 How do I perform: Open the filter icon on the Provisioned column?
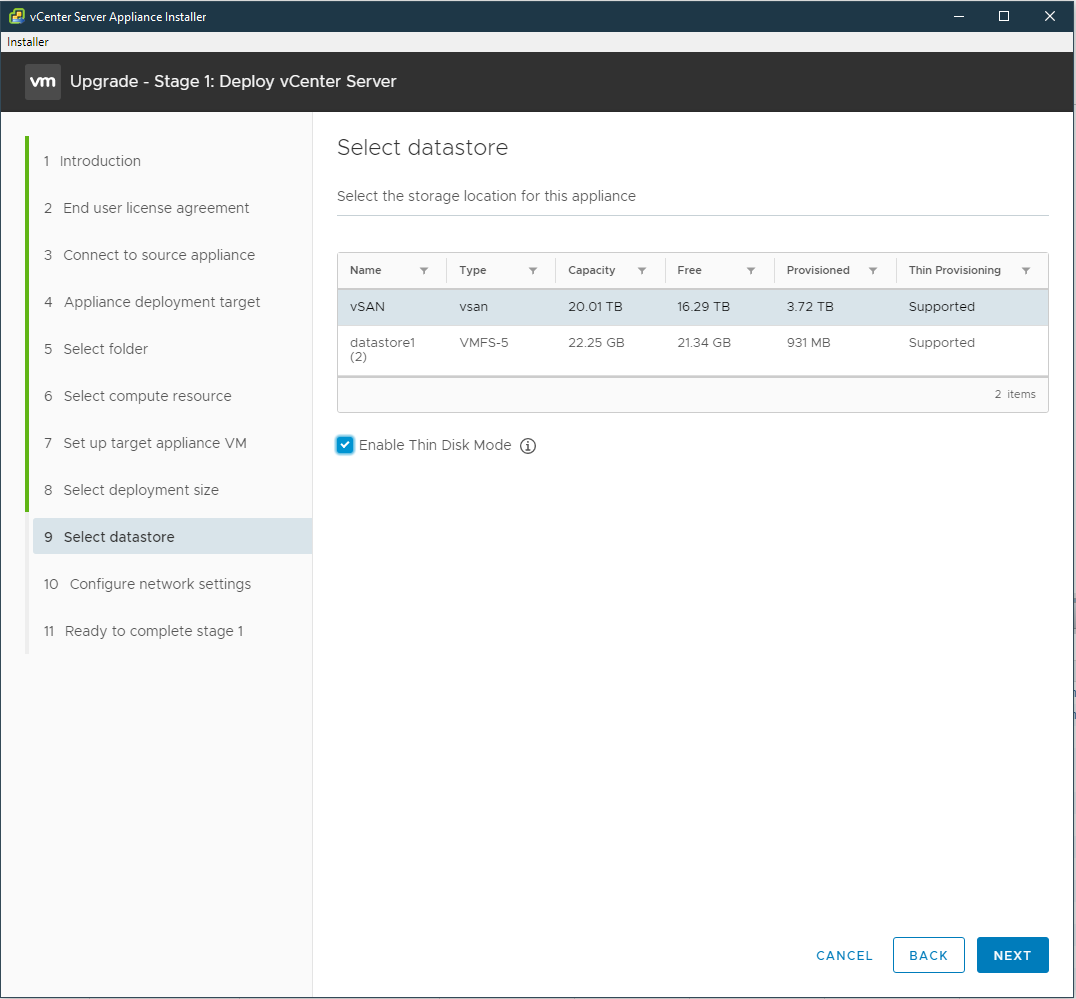pyautogui.click(x=873, y=270)
